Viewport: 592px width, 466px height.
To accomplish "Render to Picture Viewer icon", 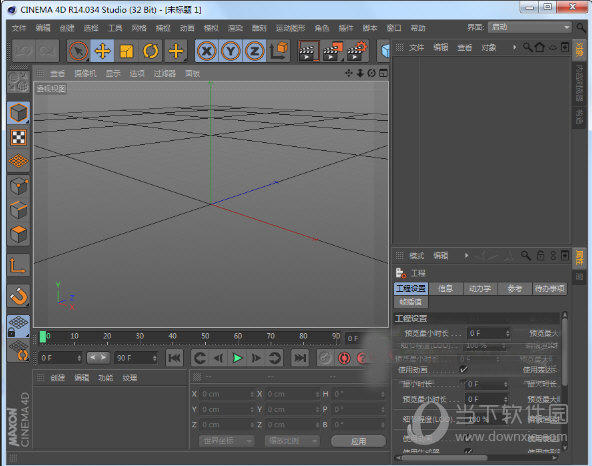I will pos(333,51).
